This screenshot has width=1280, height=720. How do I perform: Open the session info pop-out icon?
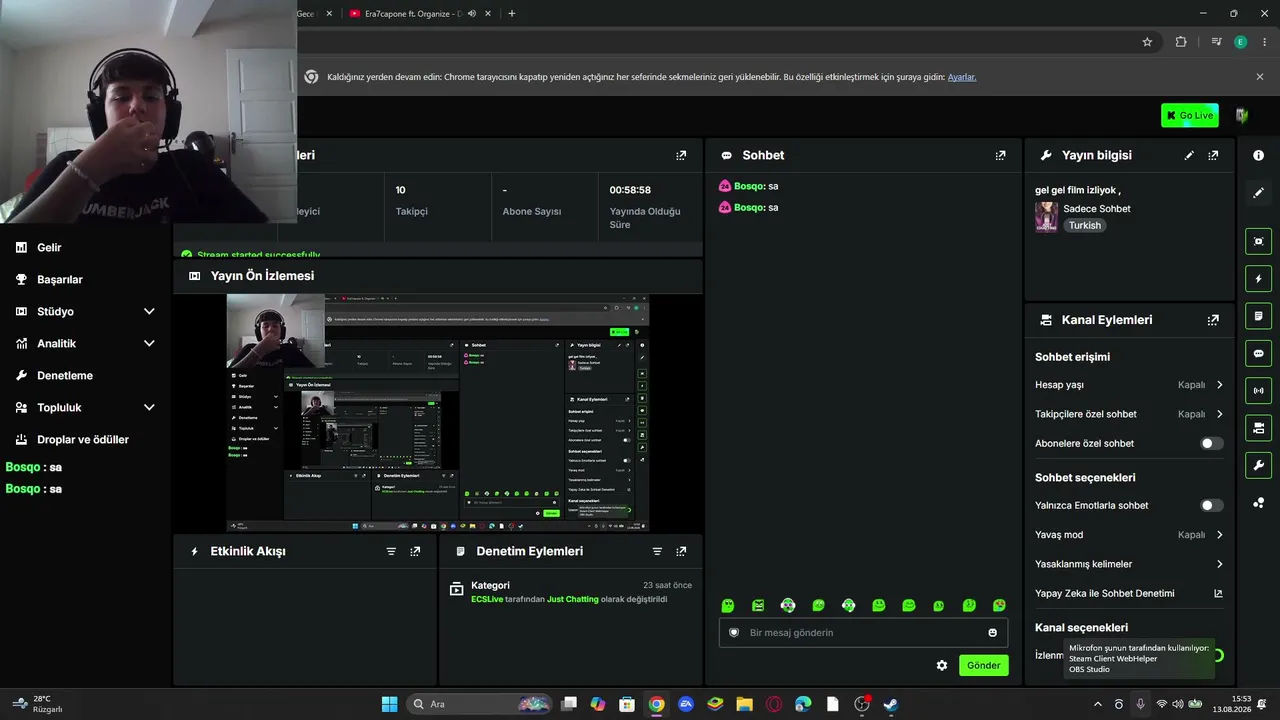[681, 155]
